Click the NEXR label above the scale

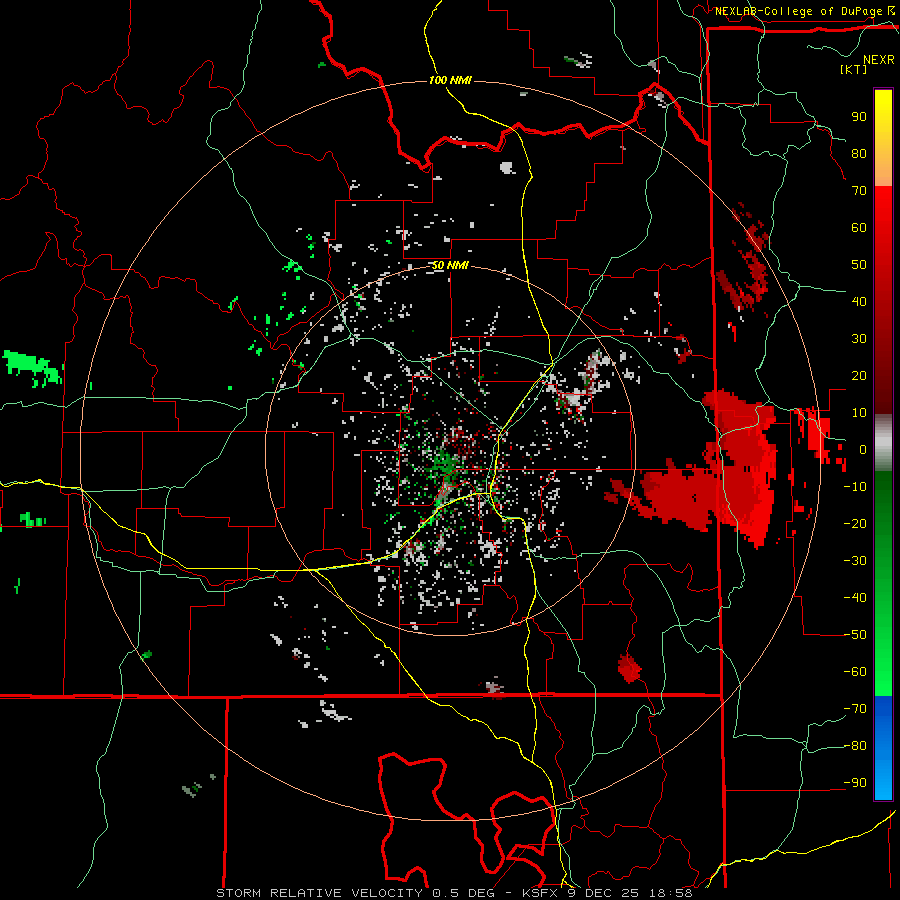coord(878,60)
